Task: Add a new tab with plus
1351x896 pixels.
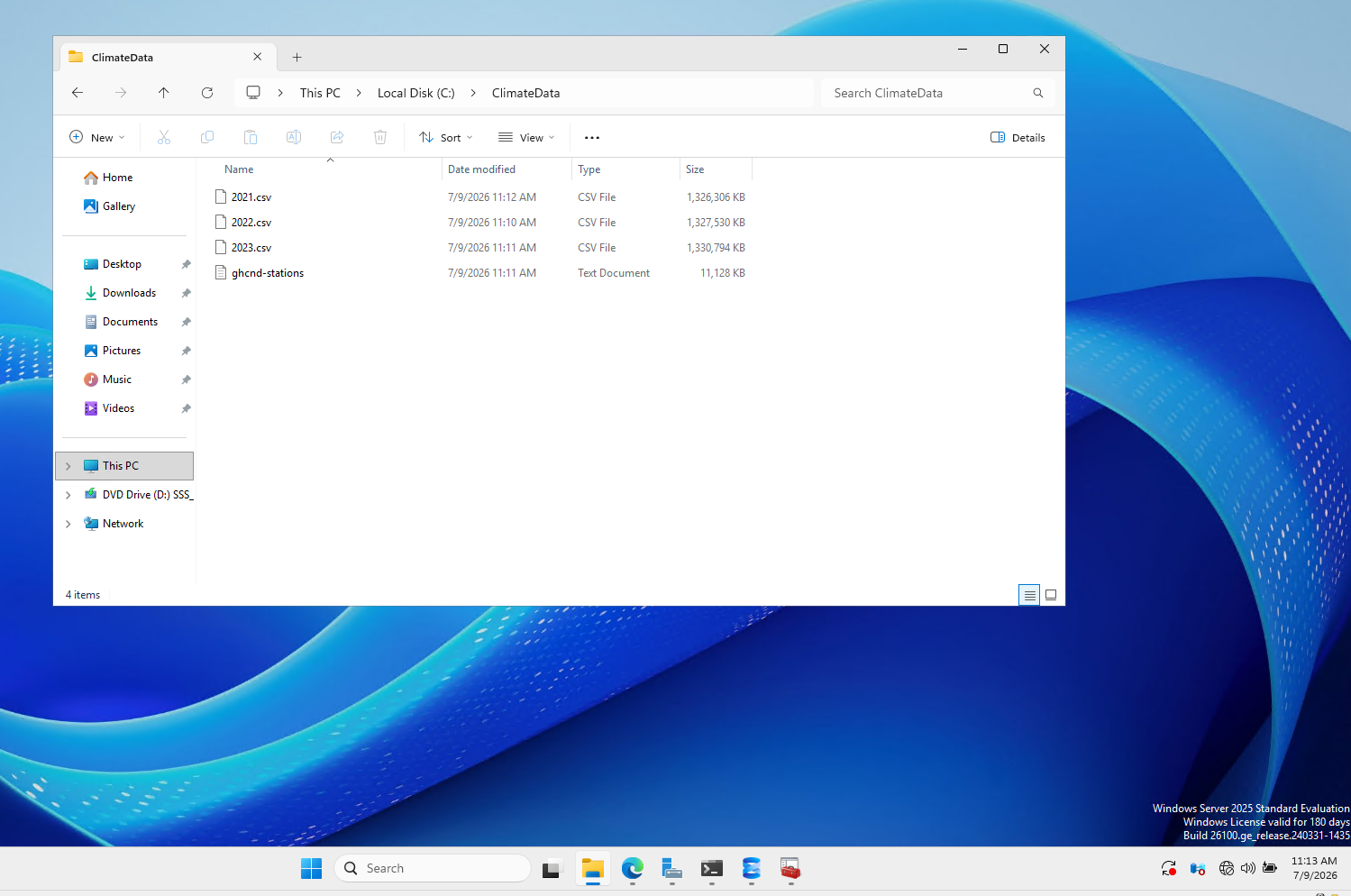Action: pyautogui.click(x=297, y=57)
